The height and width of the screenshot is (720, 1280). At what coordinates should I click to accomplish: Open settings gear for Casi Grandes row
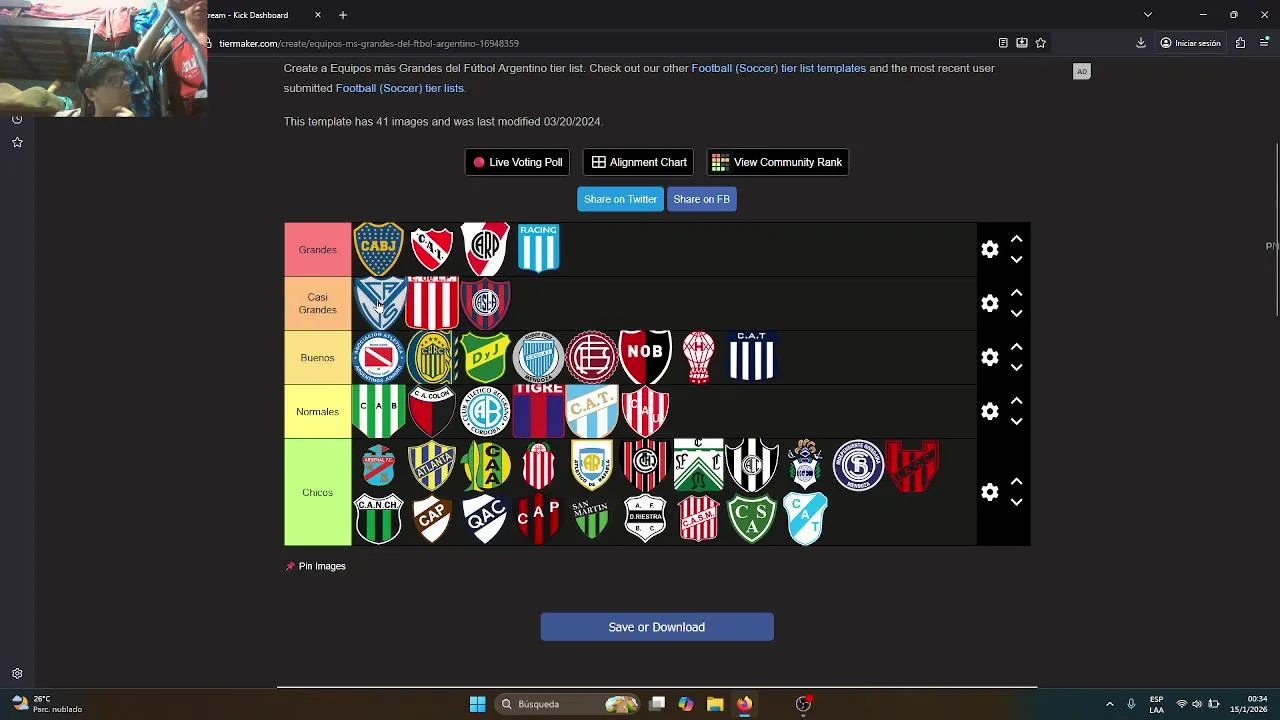point(990,304)
